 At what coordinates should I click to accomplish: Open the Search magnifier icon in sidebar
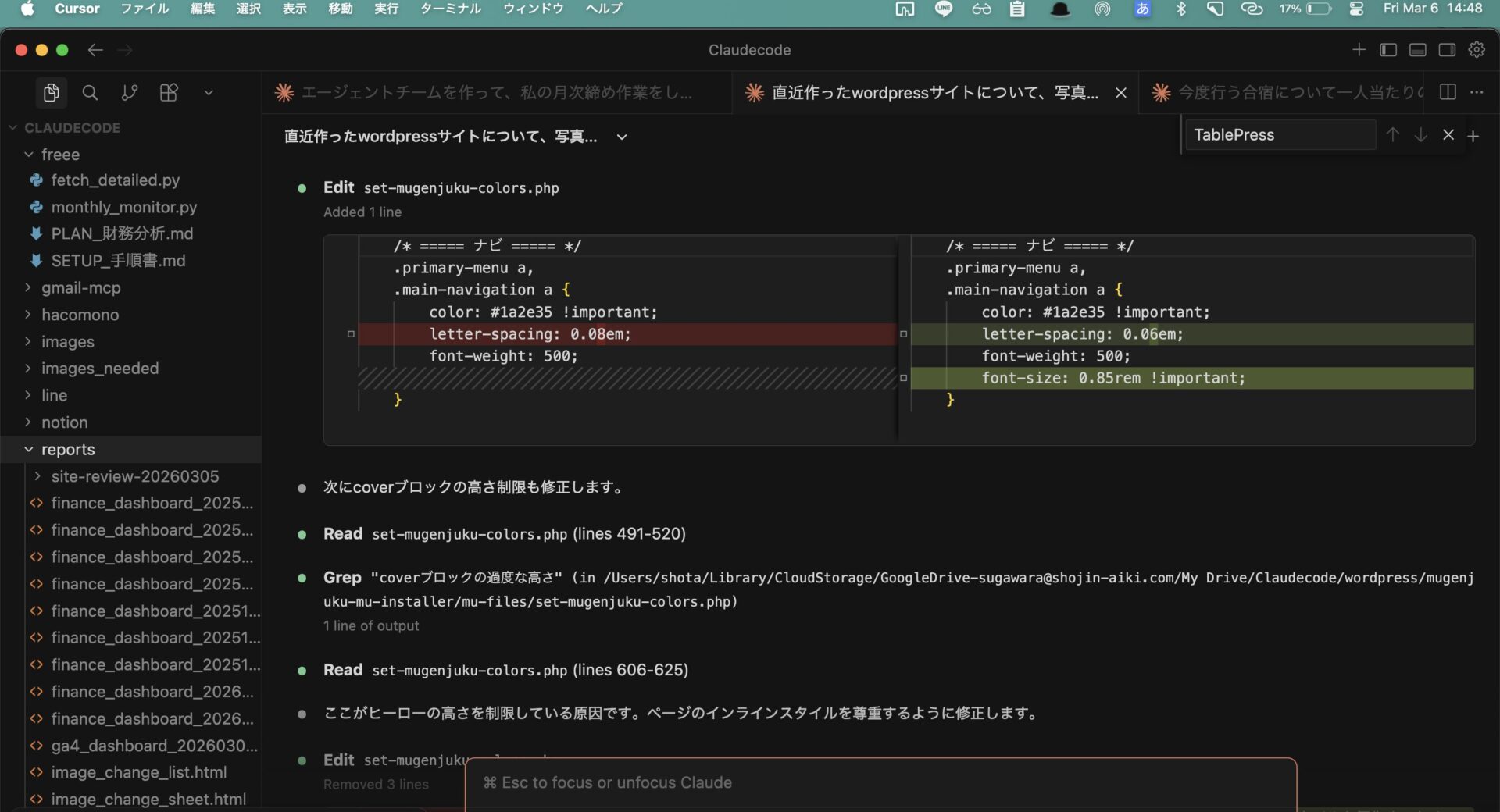click(x=90, y=93)
